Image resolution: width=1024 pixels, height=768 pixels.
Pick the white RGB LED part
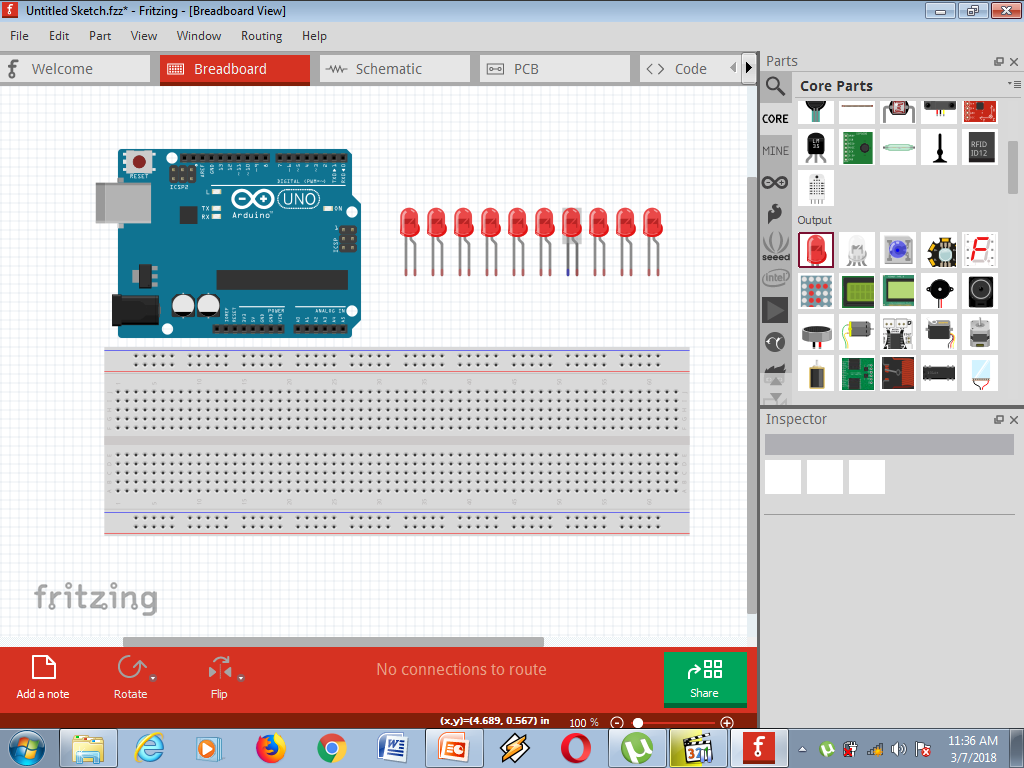tap(857, 250)
